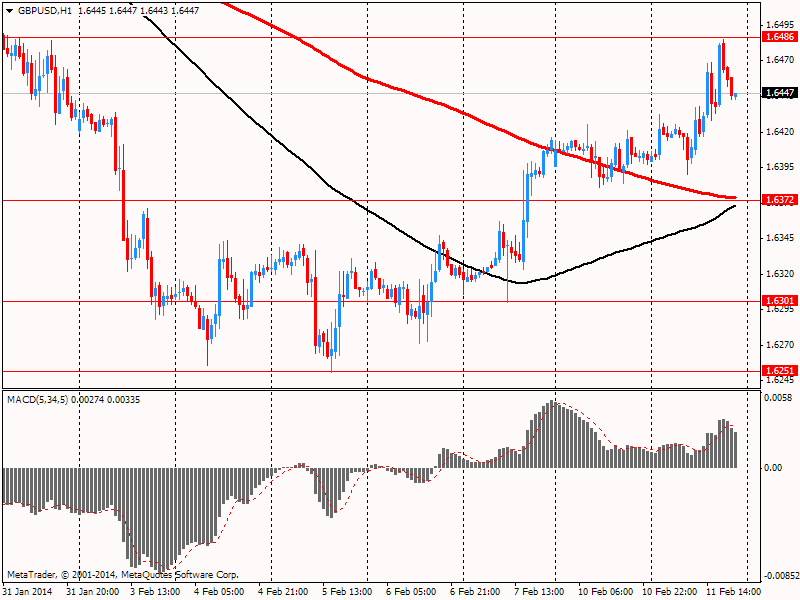Select the 10 Feb 22:00 time label

click(x=668, y=592)
